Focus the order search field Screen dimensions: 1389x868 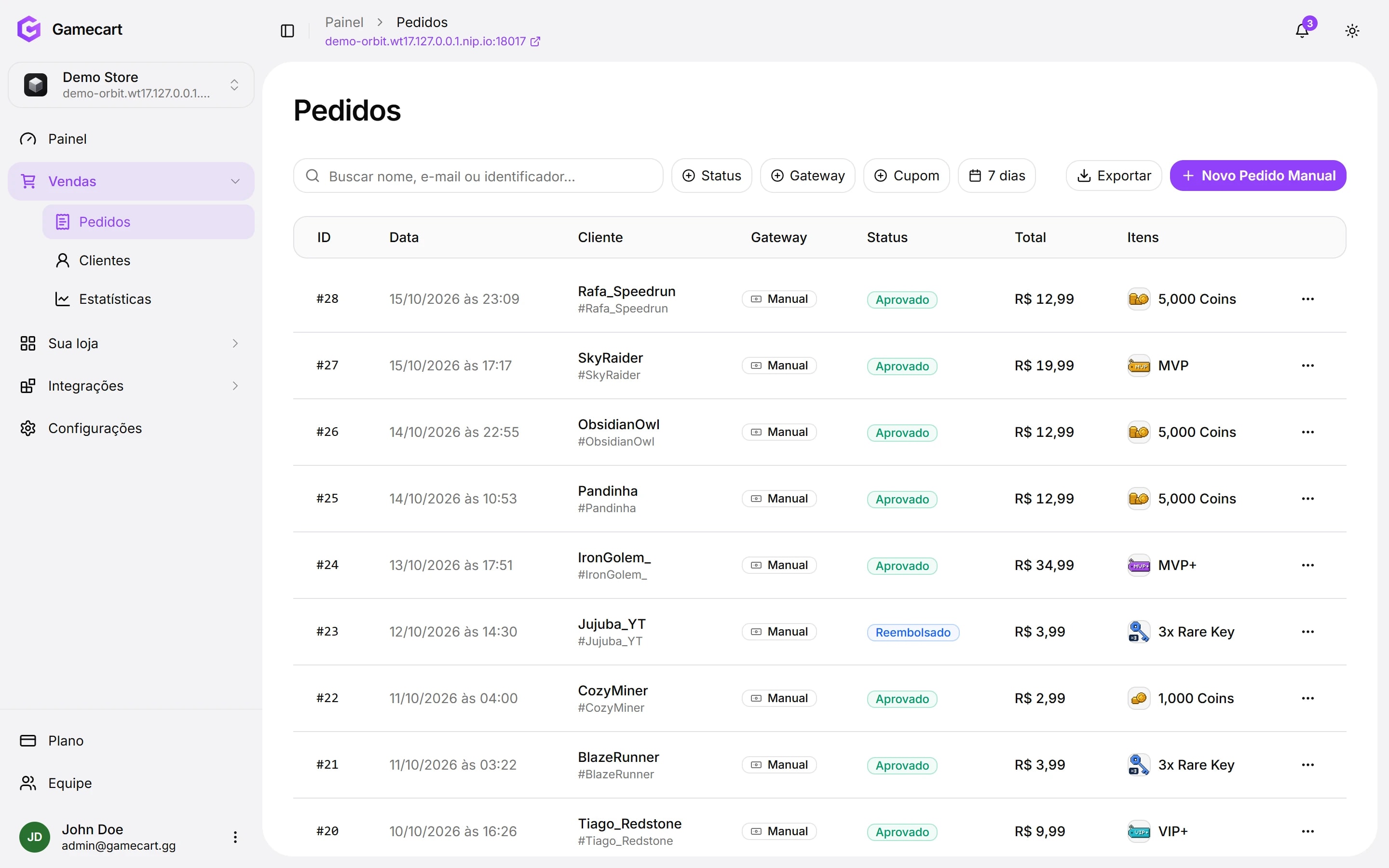point(478,176)
